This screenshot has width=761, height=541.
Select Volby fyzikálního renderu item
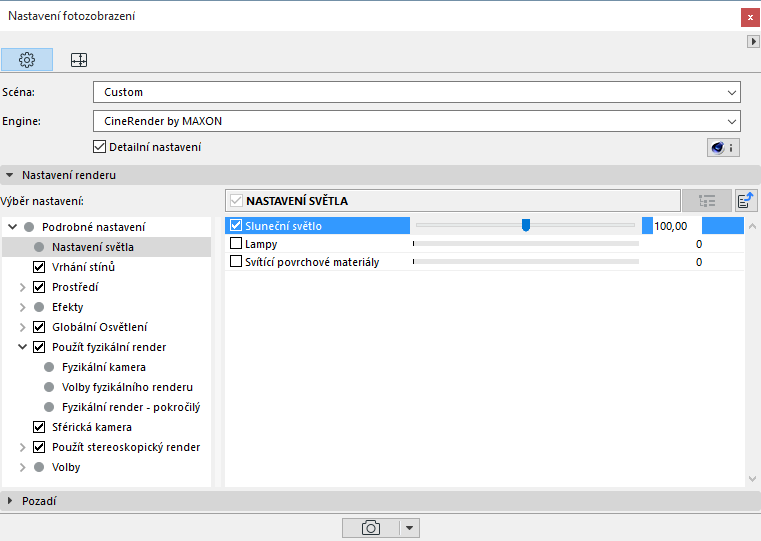click(x=127, y=387)
